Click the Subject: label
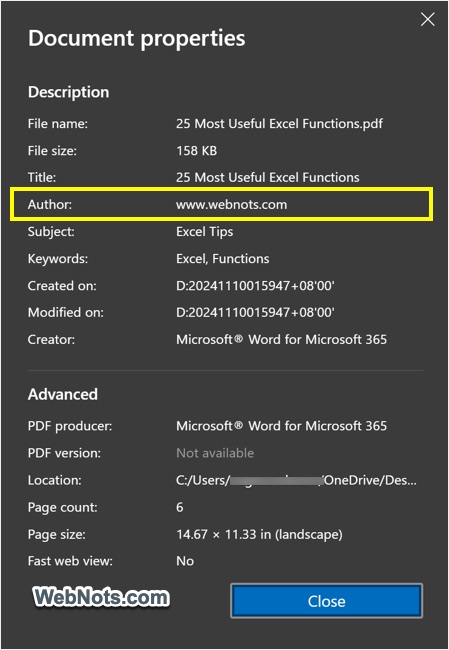This screenshot has height=650, width=449. (x=51, y=231)
